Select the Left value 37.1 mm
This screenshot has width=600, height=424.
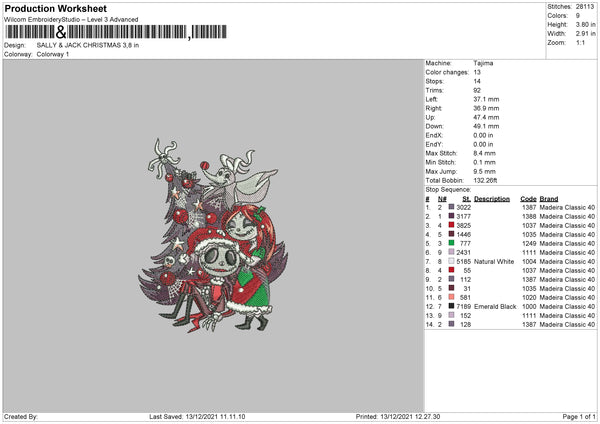point(486,99)
